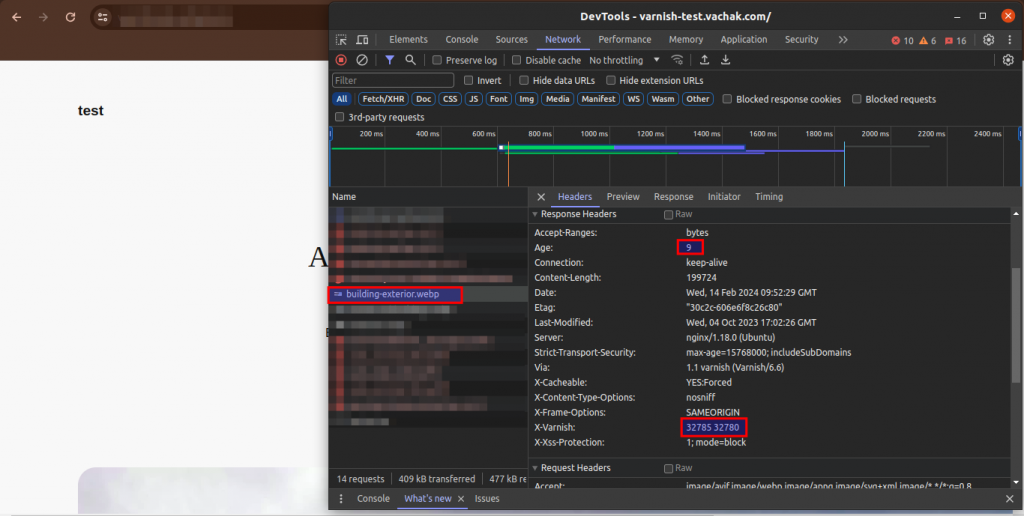Close the bottom drawer
Viewport: 1024px width, 516px height.
(1010, 498)
